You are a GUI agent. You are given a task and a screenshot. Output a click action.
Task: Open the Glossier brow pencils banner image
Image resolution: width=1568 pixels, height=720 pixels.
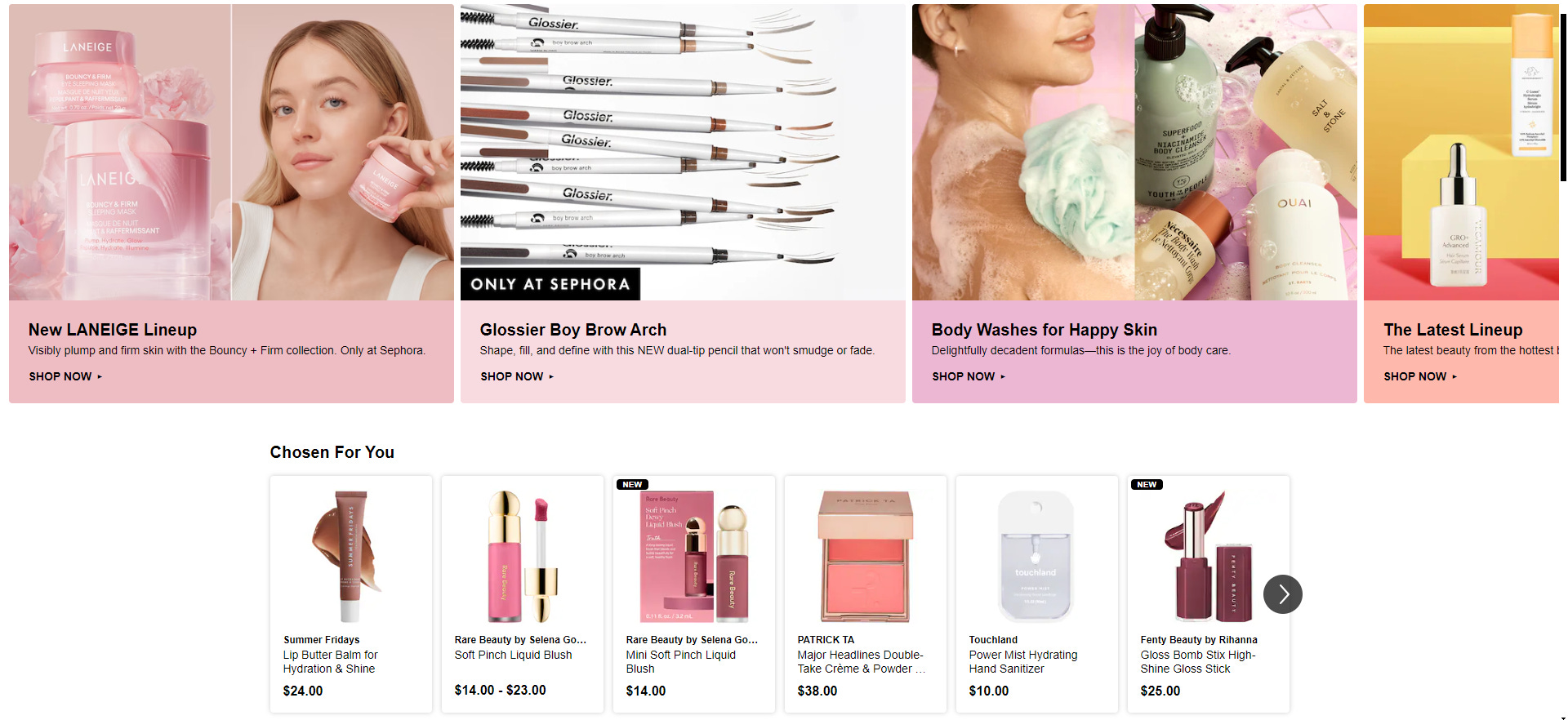click(683, 152)
